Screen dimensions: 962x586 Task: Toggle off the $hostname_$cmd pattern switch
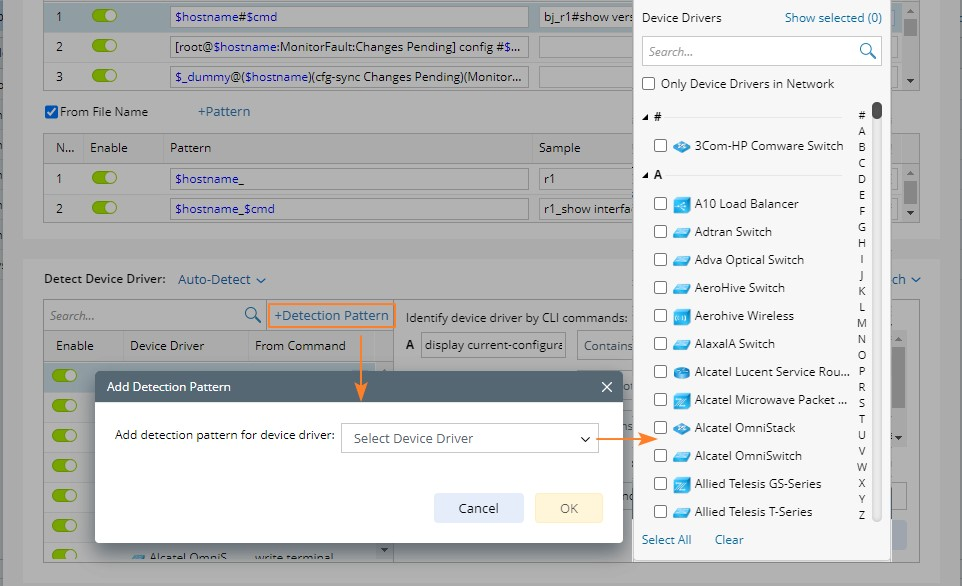104,208
